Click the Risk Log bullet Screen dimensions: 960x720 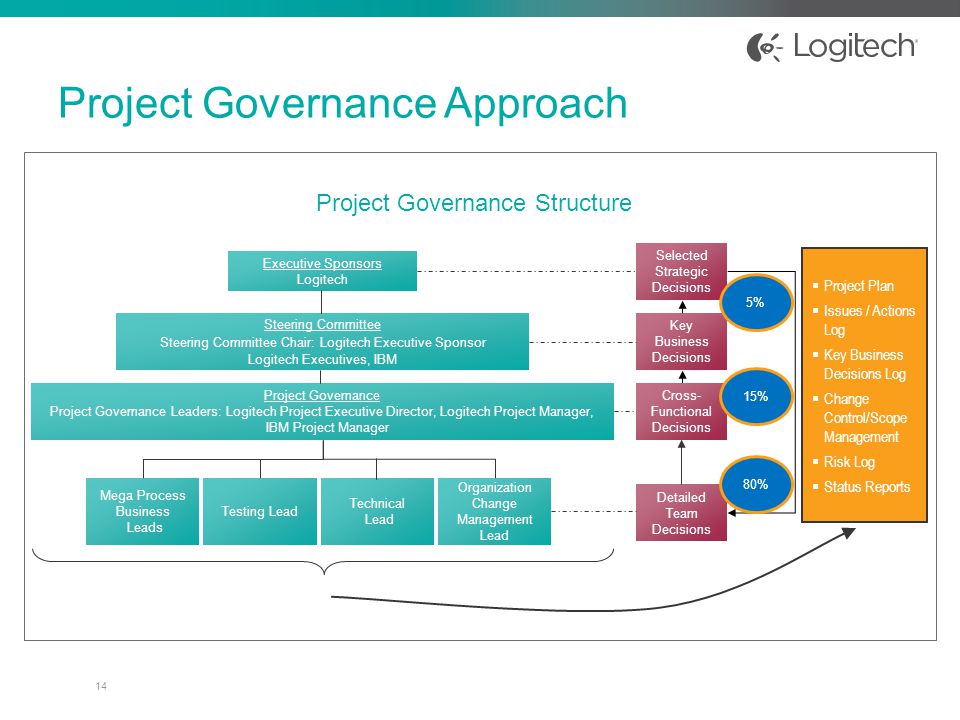(x=849, y=462)
